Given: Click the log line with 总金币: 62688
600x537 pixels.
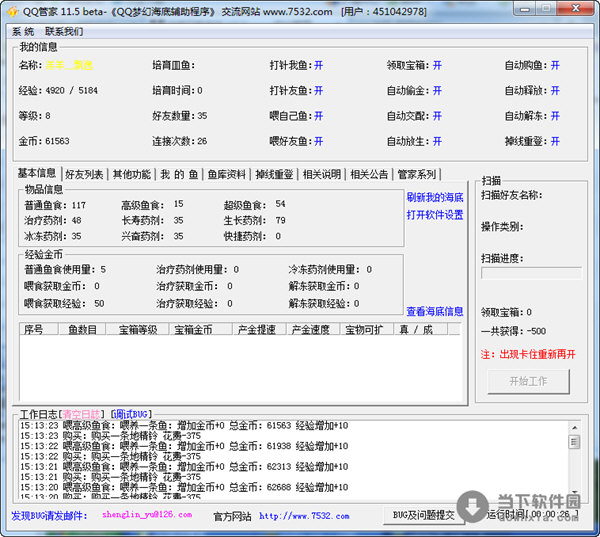Looking at the screenshot, I should [184, 487].
